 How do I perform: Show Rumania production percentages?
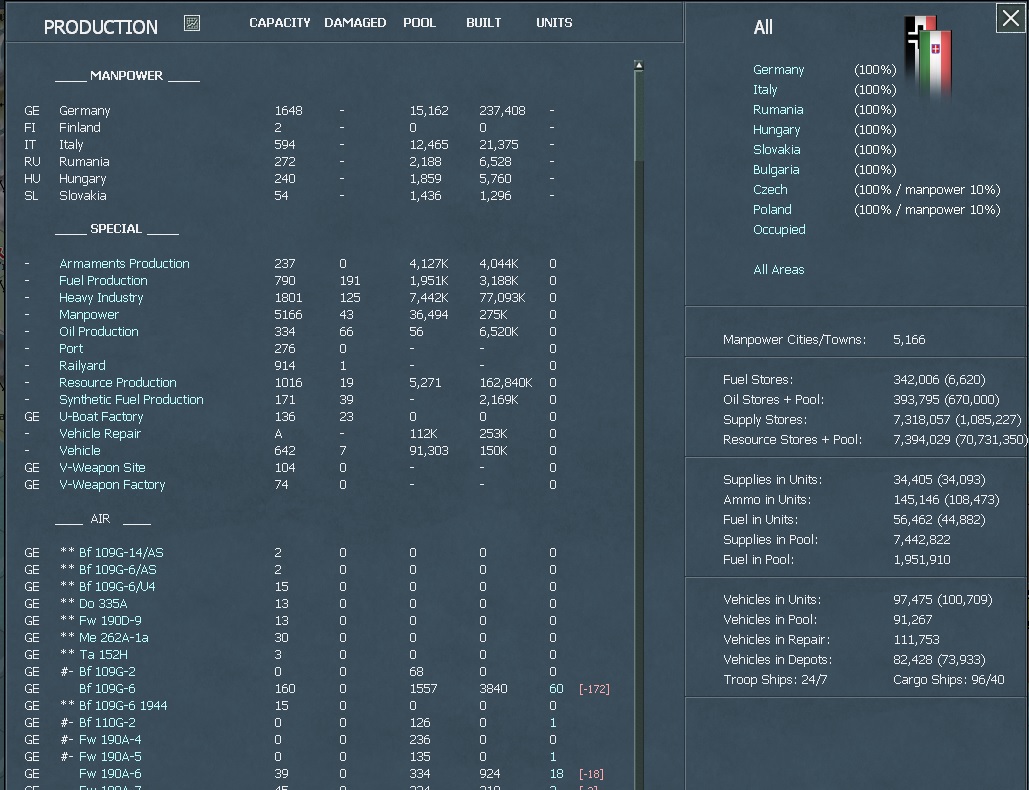coord(779,109)
